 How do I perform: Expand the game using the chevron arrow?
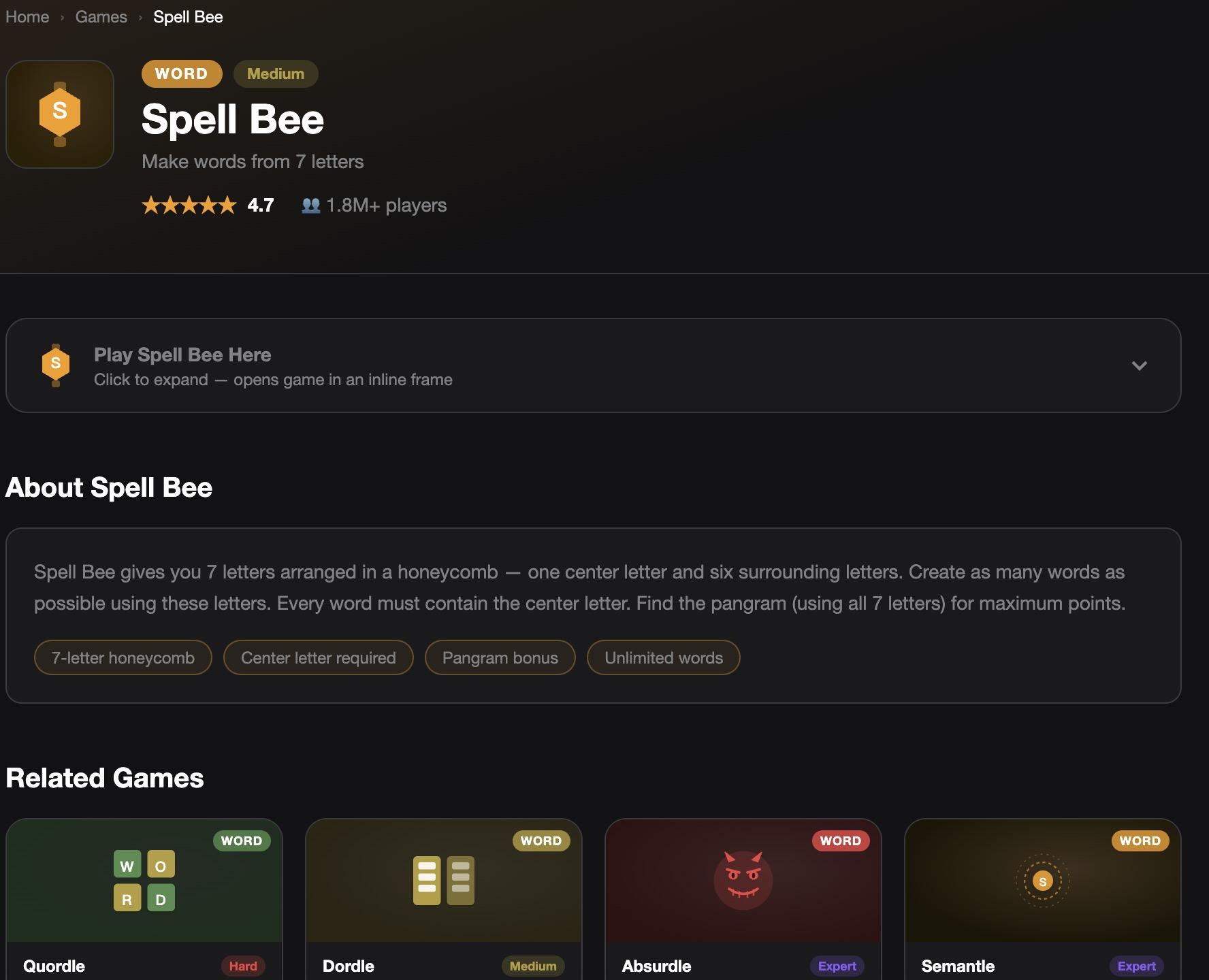[x=1139, y=365]
